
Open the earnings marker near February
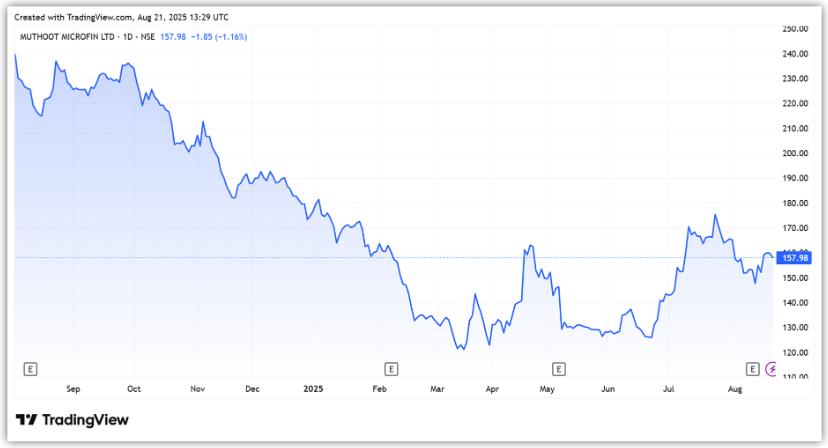coord(391,369)
